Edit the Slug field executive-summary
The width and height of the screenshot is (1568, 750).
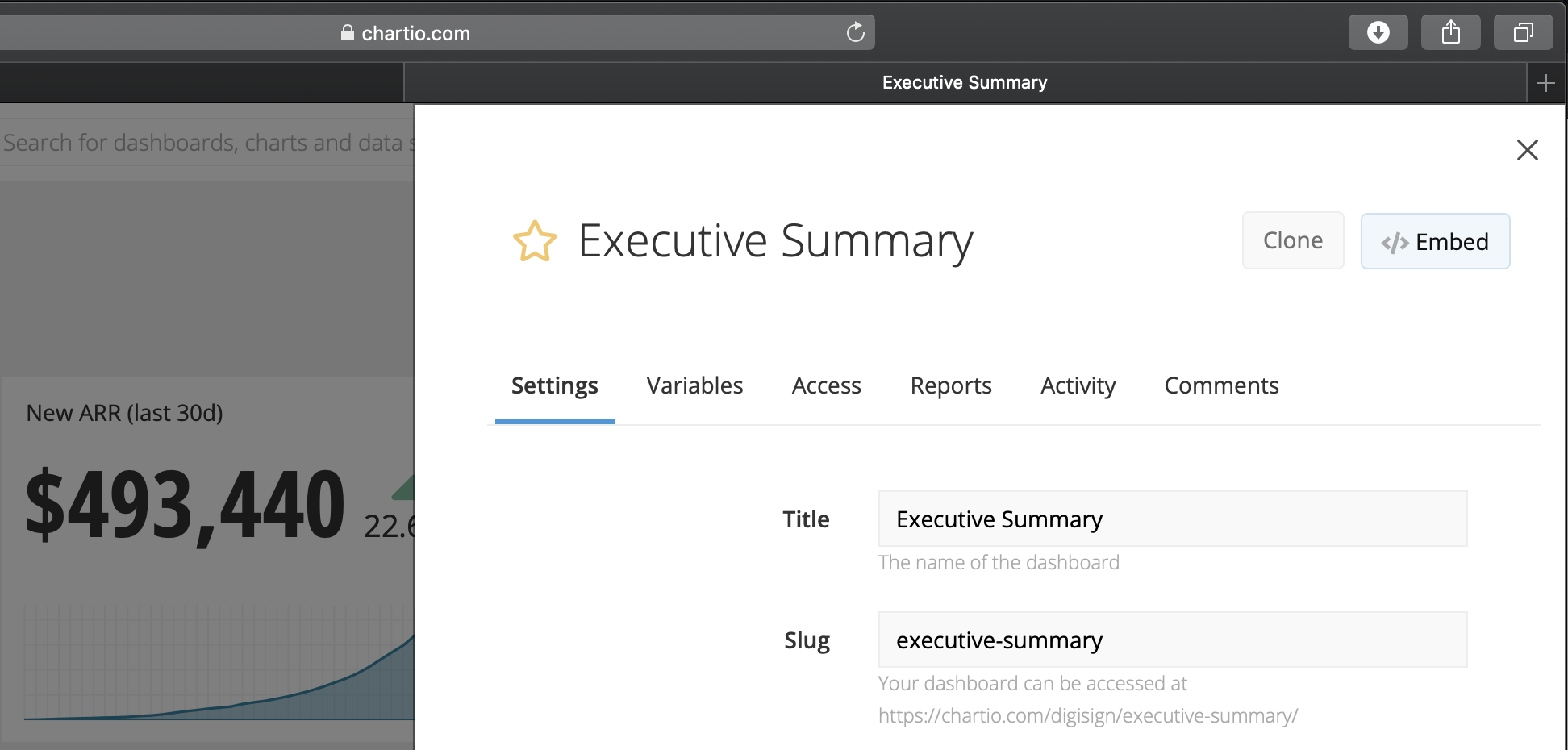coord(1172,640)
